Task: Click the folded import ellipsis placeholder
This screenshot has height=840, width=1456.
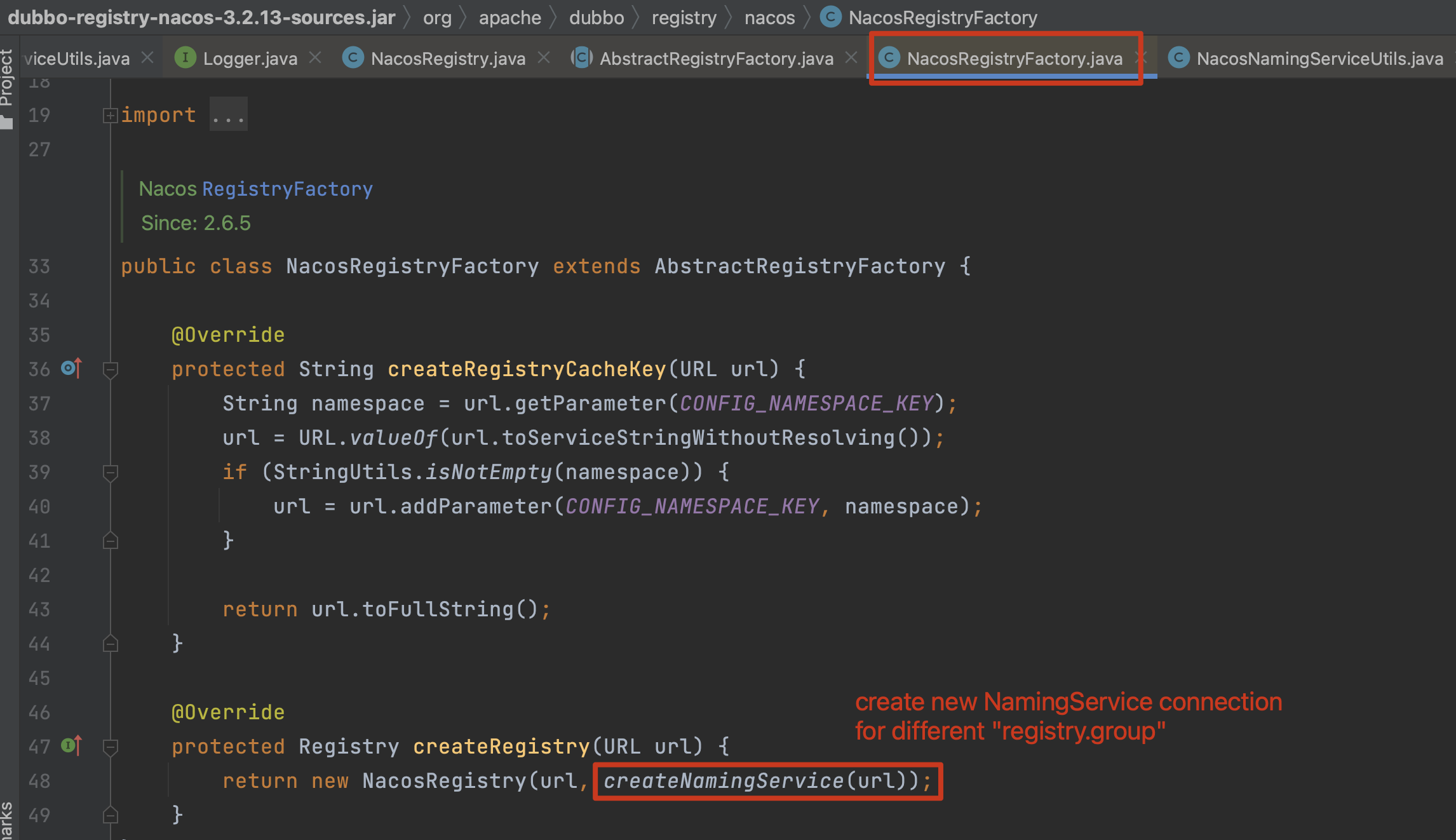Action: pyautogui.click(x=229, y=115)
